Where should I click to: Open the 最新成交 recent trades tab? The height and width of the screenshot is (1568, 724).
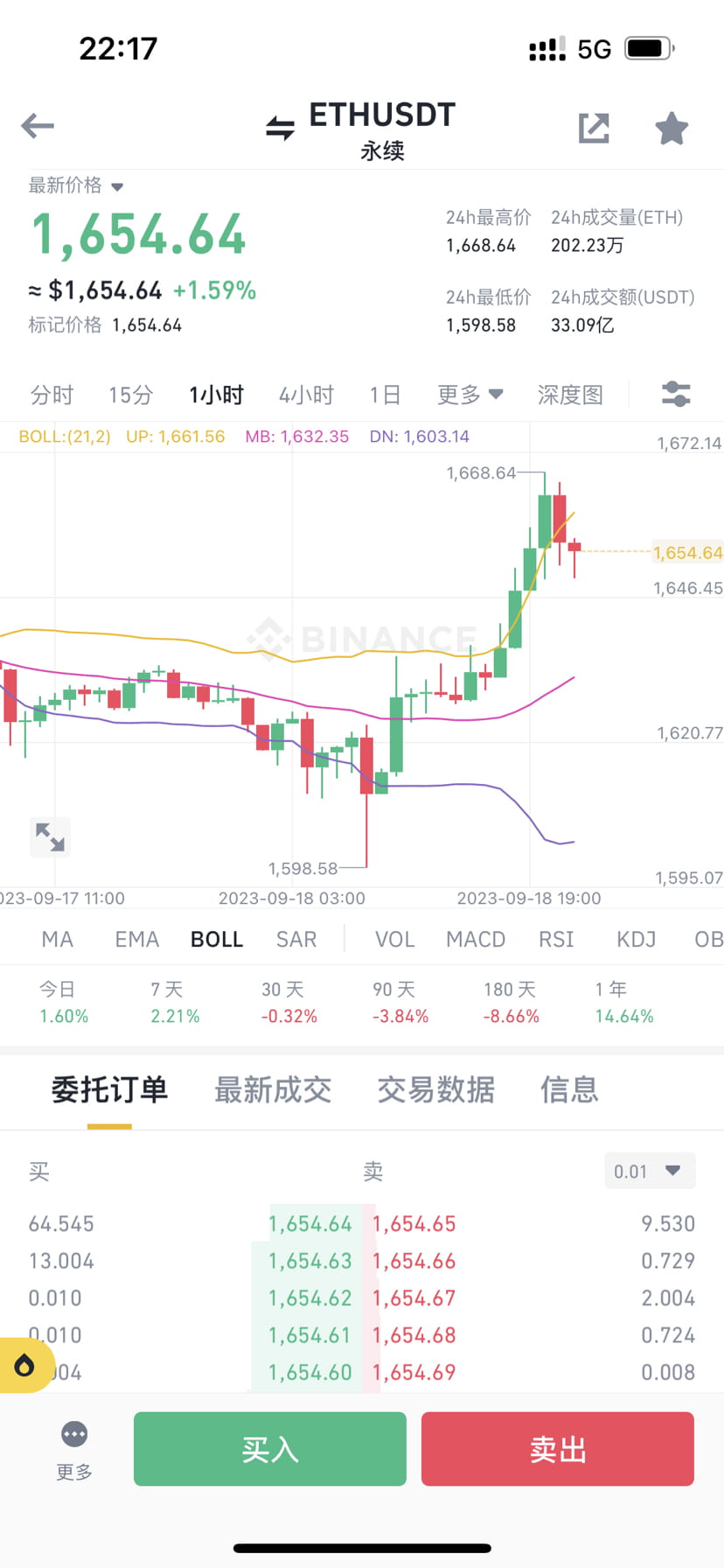(273, 1090)
